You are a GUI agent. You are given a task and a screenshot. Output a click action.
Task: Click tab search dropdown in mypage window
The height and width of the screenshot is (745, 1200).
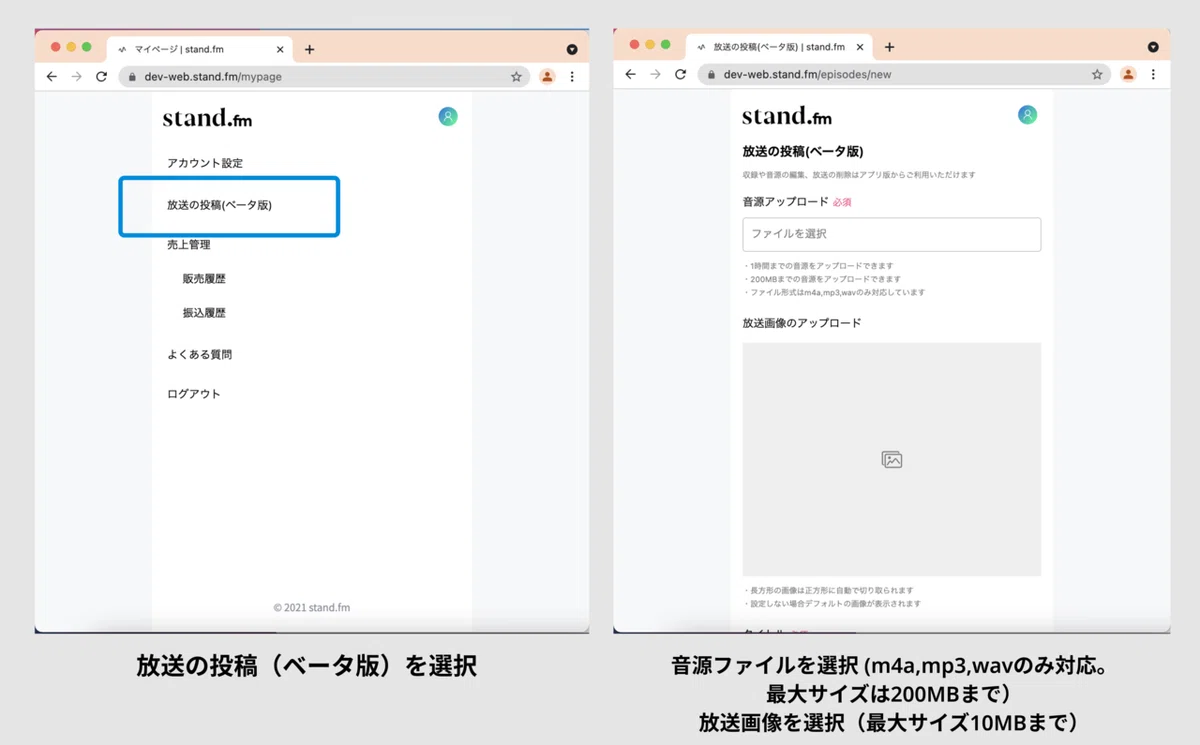tap(572, 49)
